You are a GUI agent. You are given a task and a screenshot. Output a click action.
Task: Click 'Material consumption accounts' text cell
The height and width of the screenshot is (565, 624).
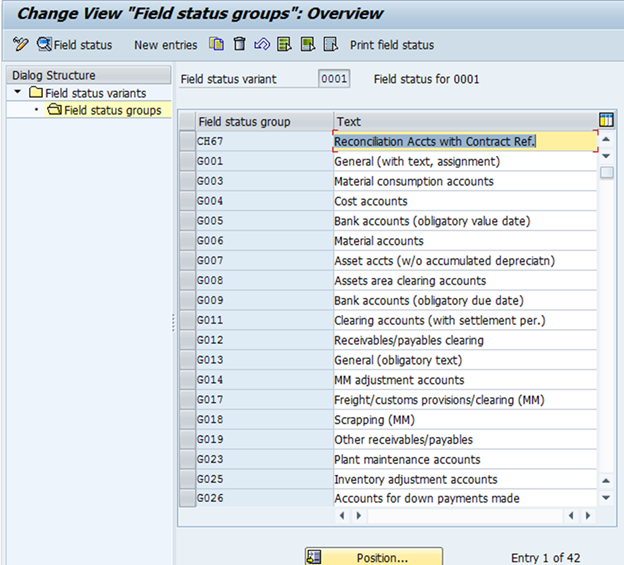pyautogui.click(x=465, y=181)
